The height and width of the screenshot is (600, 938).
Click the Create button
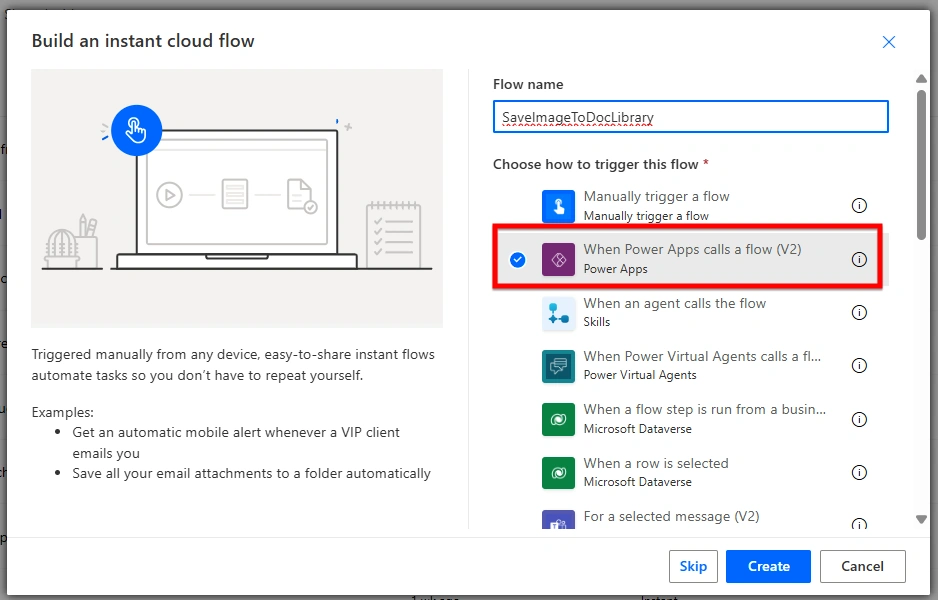point(768,566)
